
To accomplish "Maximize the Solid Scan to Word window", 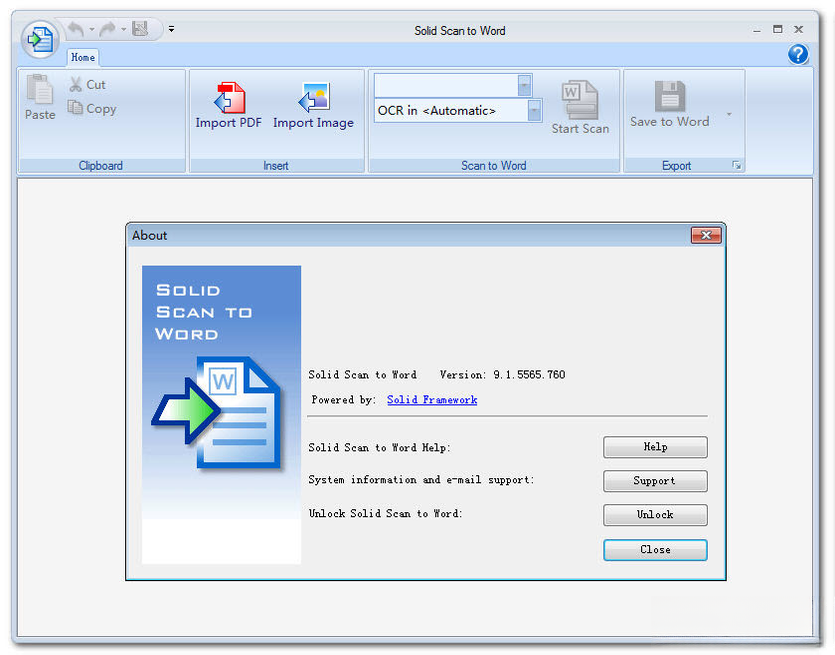I will point(777,29).
